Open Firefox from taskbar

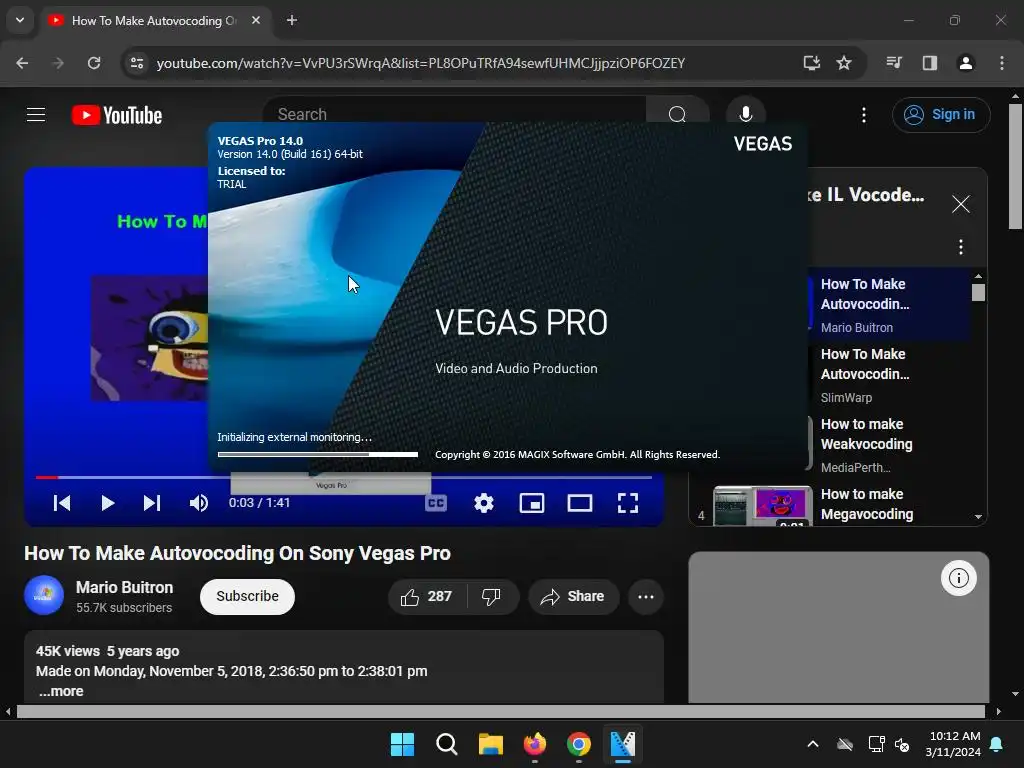tap(535, 744)
